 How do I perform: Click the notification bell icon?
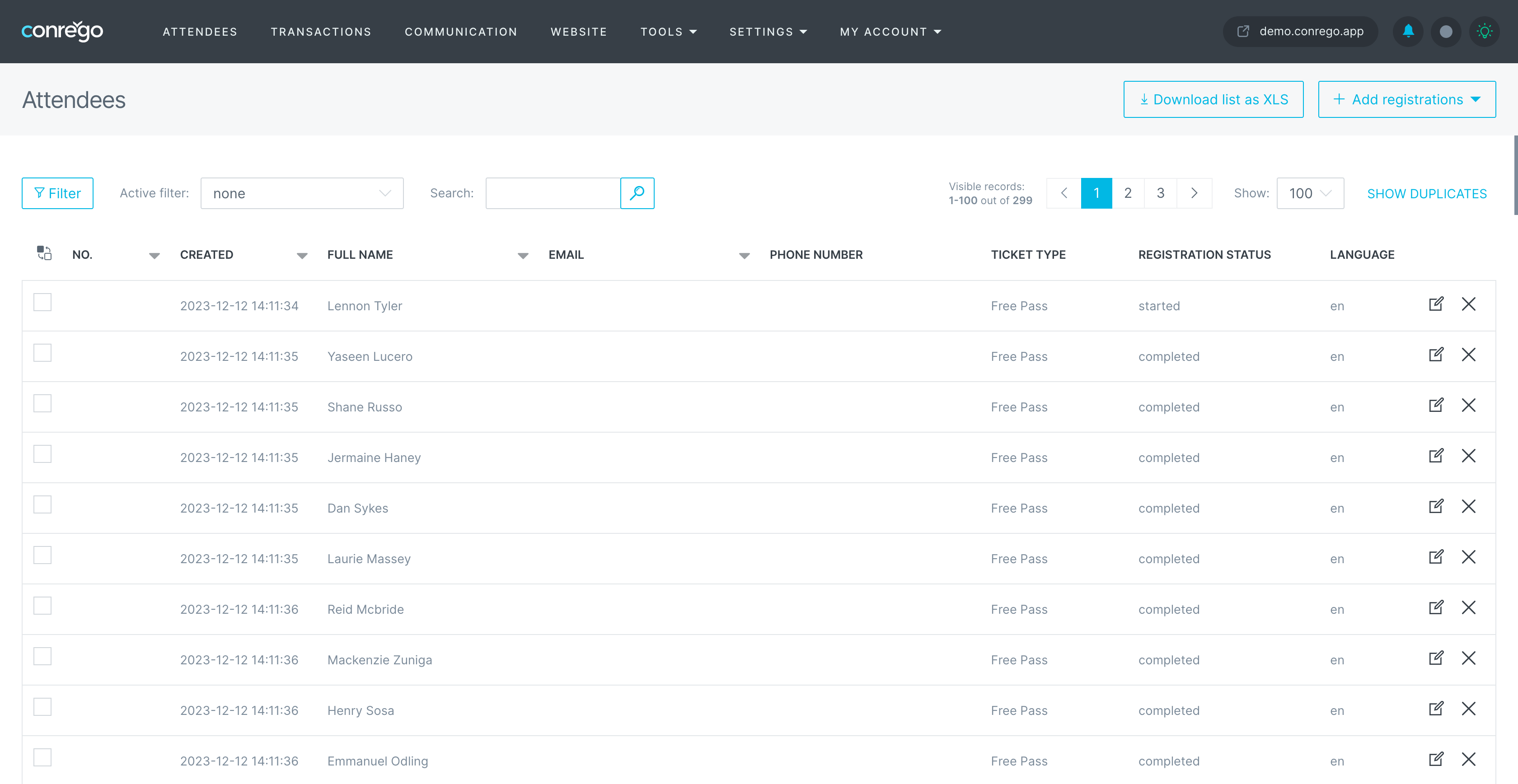point(1408,31)
